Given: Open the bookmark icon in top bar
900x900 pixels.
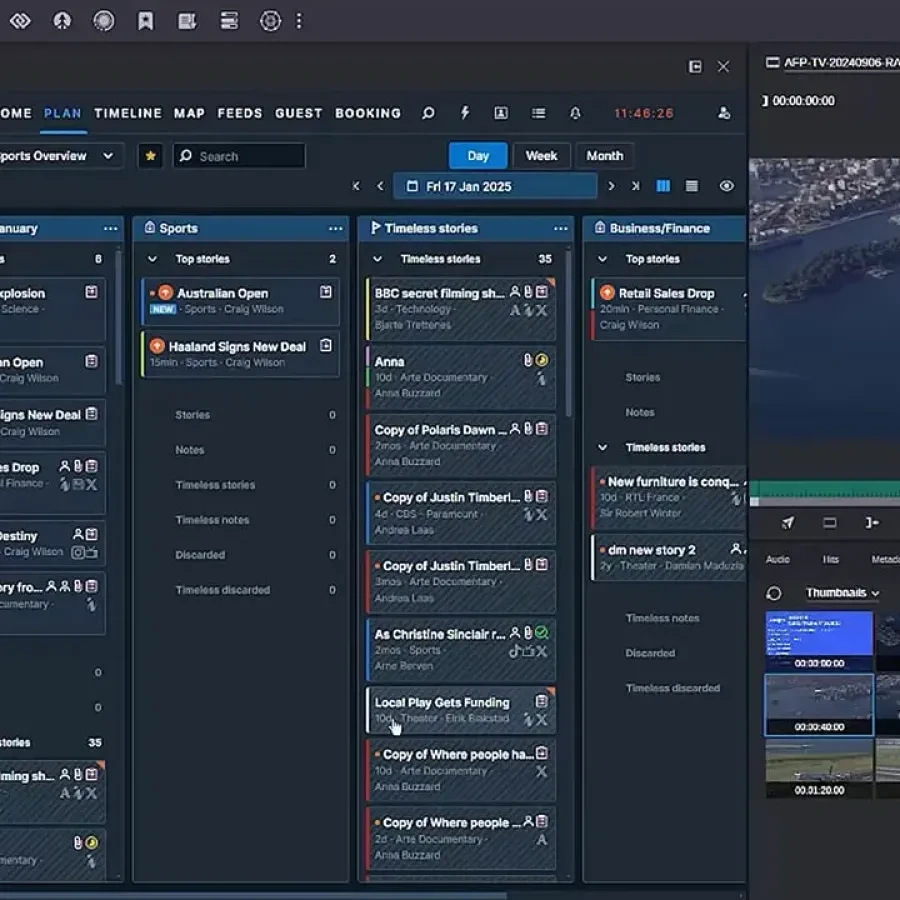Looking at the screenshot, I should pyautogui.click(x=146, y=21).
